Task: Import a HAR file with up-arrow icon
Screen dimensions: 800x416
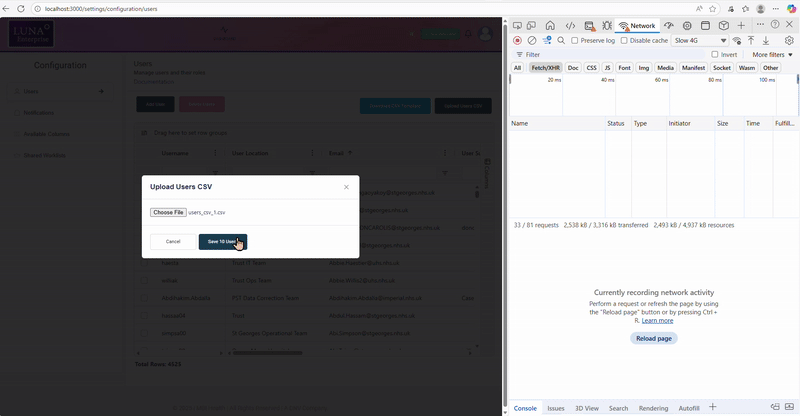Action: [x=751, y=40]
